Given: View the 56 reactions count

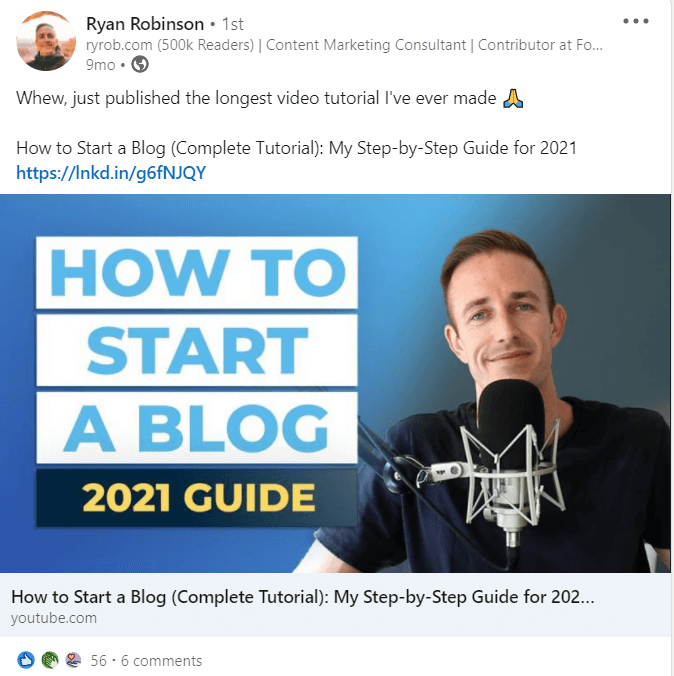Looking at the screenshot, I should point(98,660).
